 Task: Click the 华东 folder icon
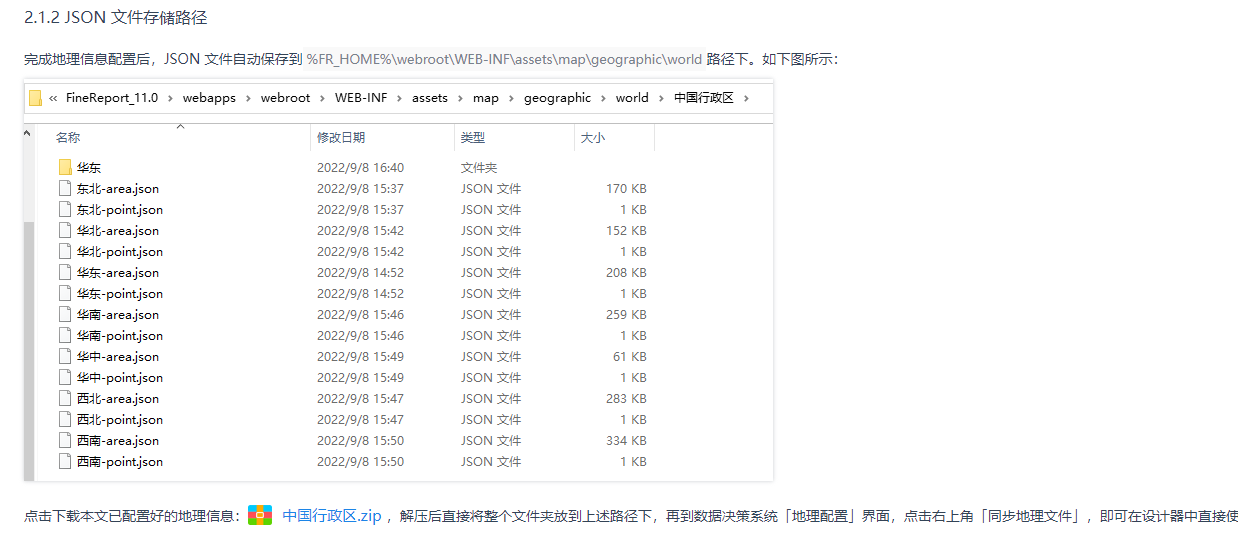coord(65,168)
